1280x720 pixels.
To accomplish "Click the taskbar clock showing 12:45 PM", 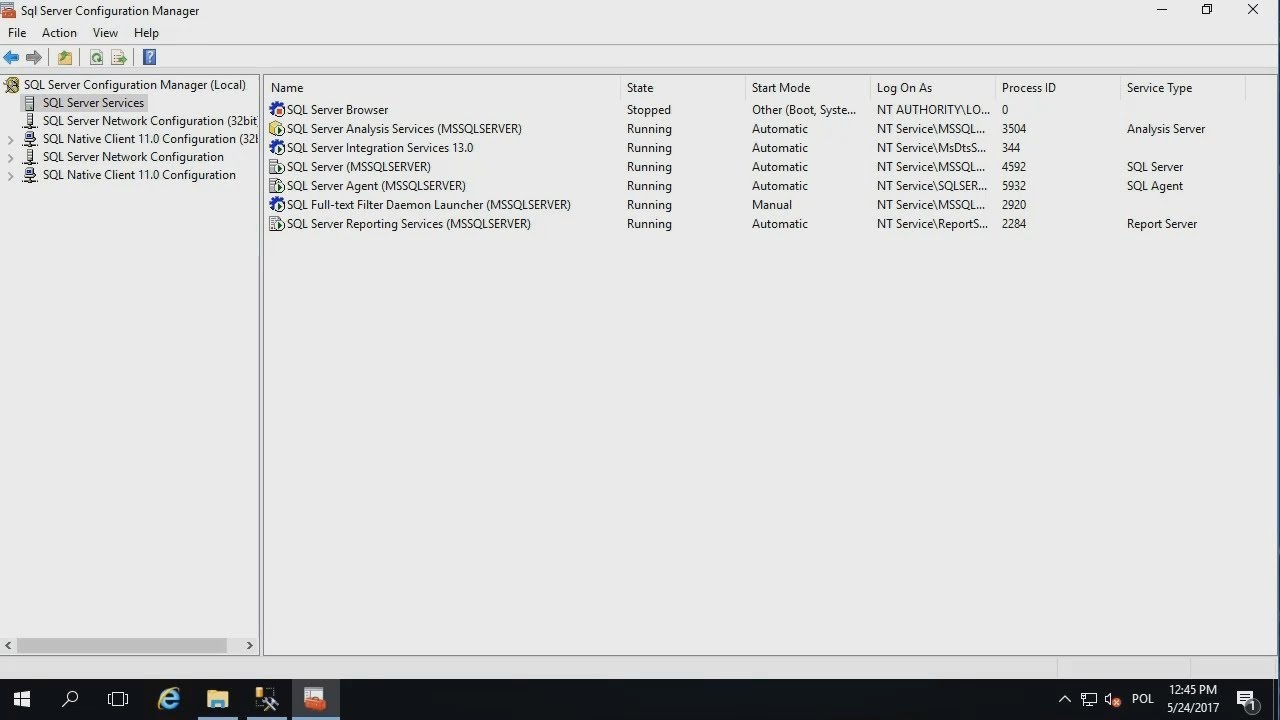I will point(1193,699).
